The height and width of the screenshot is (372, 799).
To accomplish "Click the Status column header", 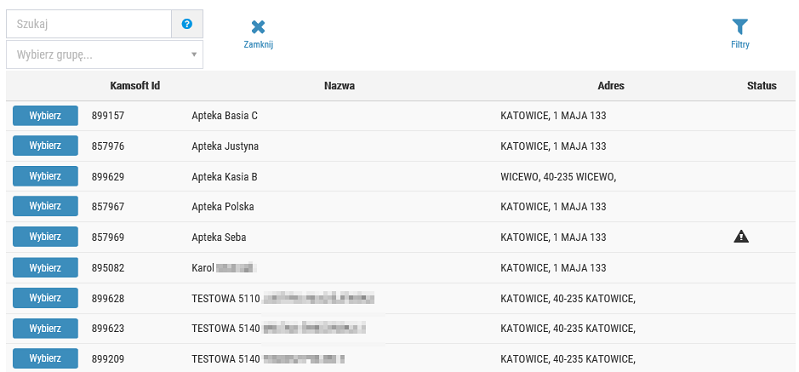I will pyautogui.click(x=762, y=86).
